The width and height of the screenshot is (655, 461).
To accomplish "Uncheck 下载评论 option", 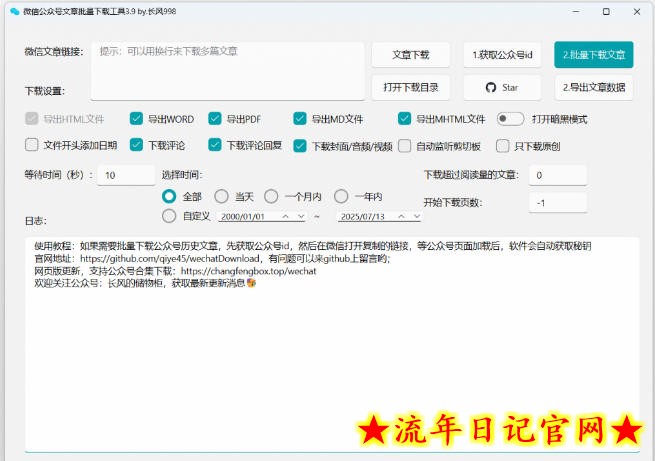I will click(136, 145).
